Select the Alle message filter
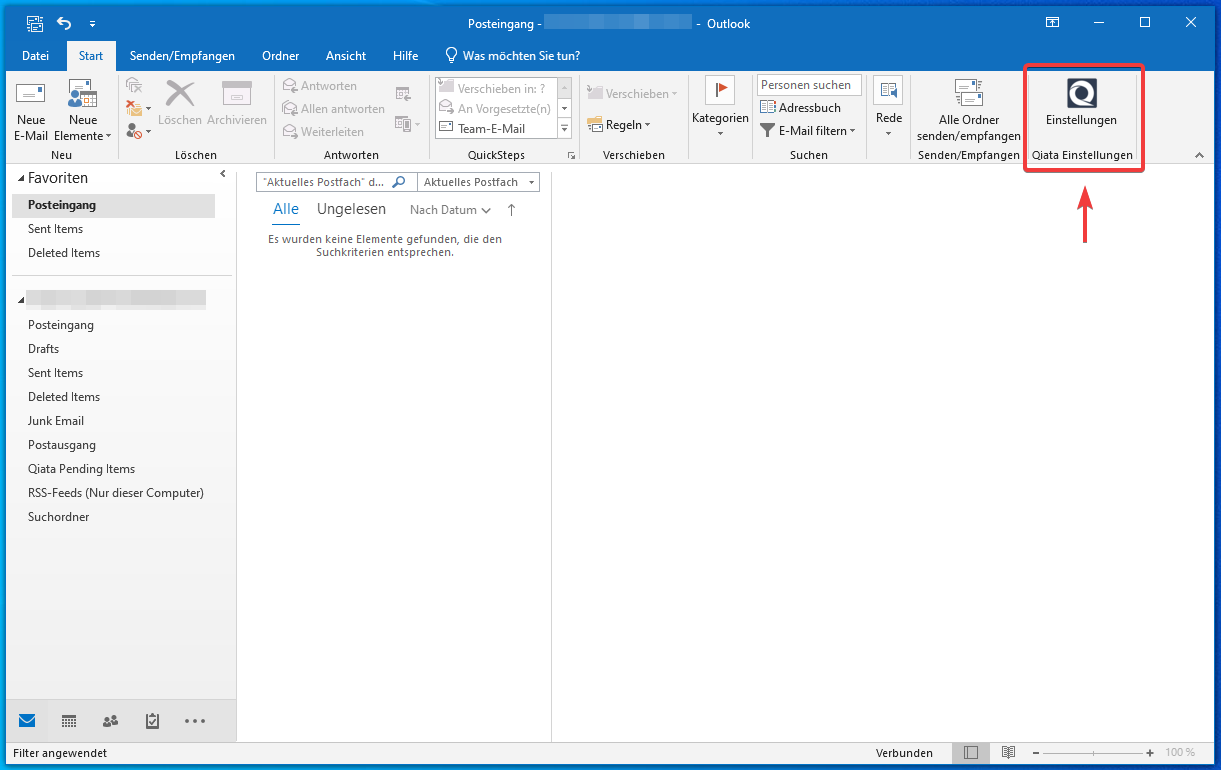Screen dimensions: 1221x770 [286, 208]
